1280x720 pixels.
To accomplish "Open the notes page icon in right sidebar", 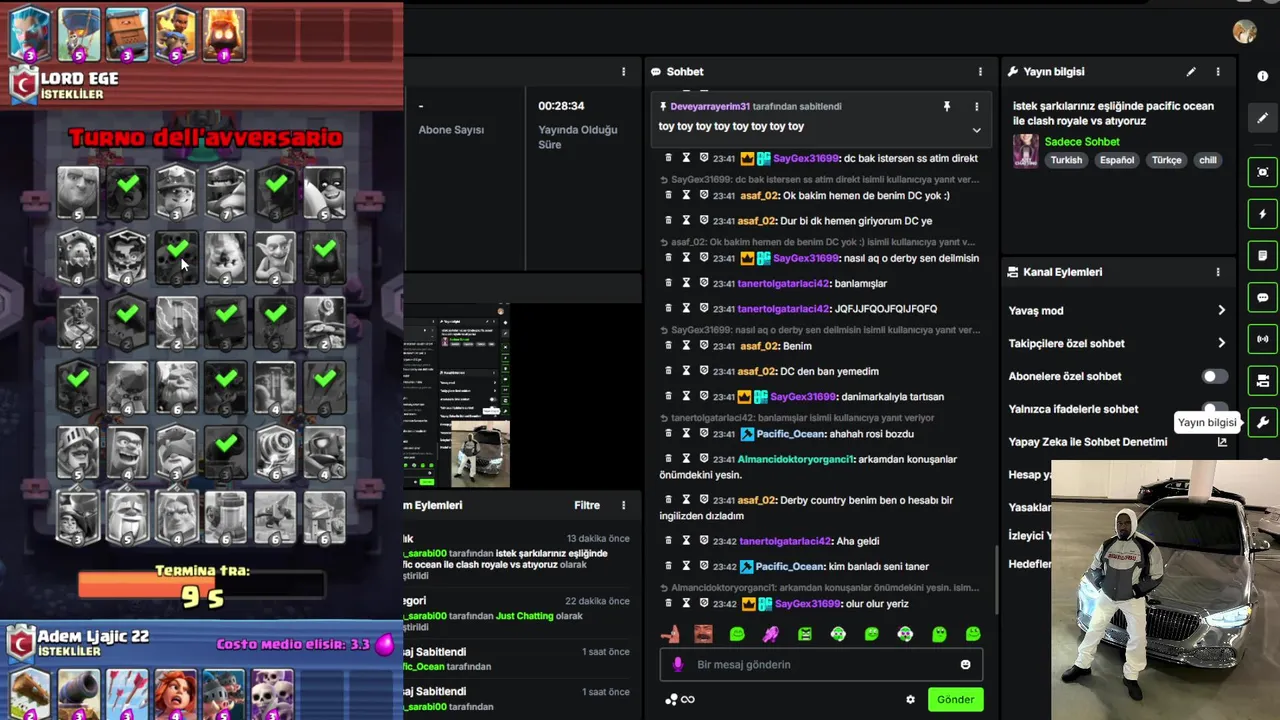I will click(x=1262, y=256).
